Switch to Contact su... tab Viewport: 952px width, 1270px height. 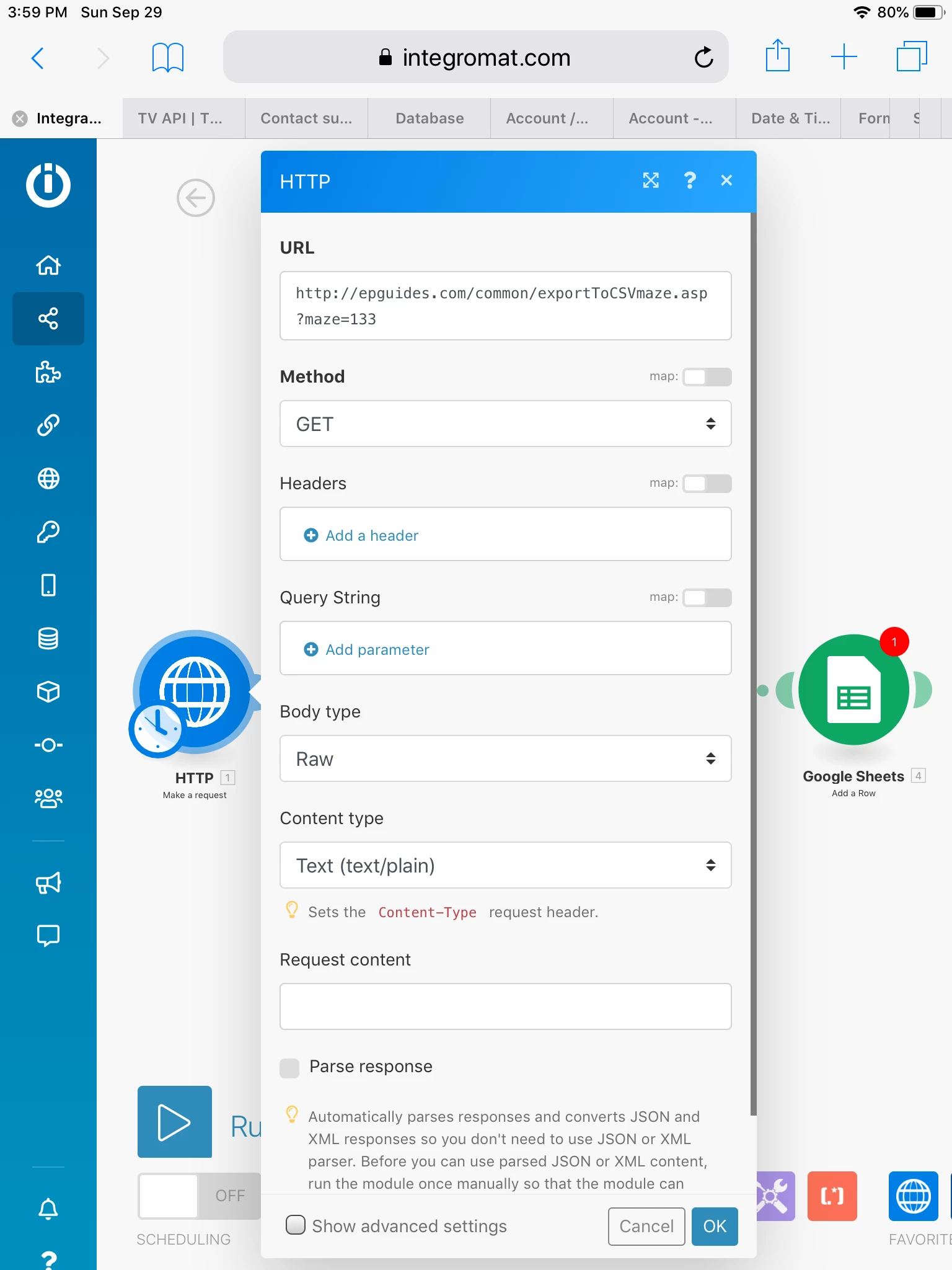pyautogui.click(x=306, y=118)
